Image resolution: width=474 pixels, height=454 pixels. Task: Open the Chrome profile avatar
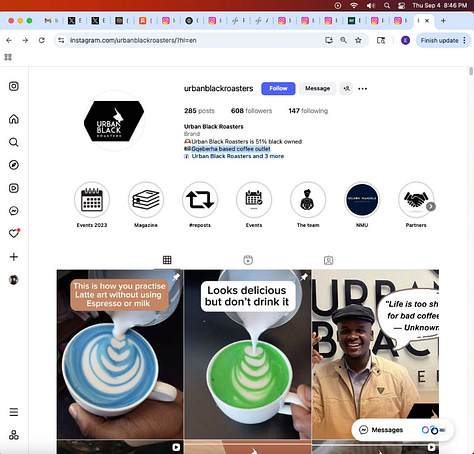(x=405, y=40)
